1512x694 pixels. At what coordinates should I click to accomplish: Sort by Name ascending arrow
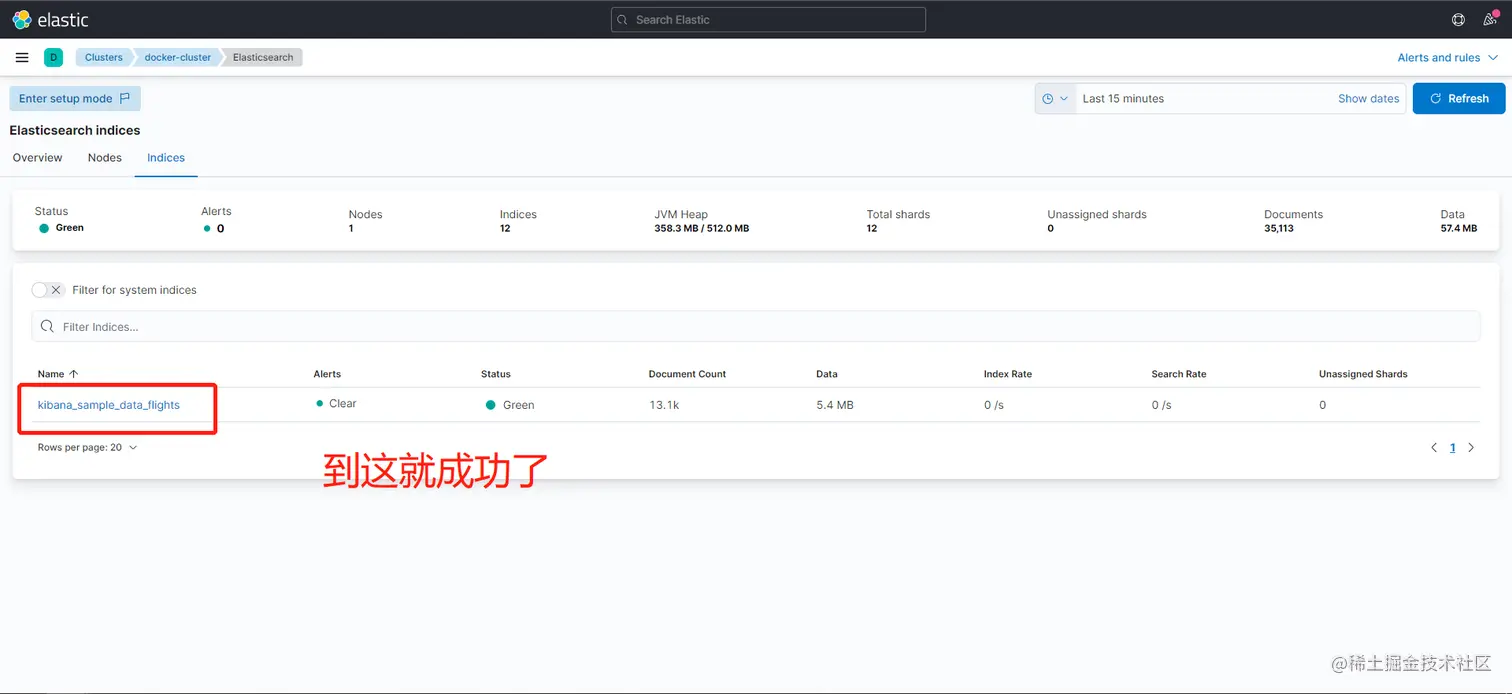tap(73, 374)
